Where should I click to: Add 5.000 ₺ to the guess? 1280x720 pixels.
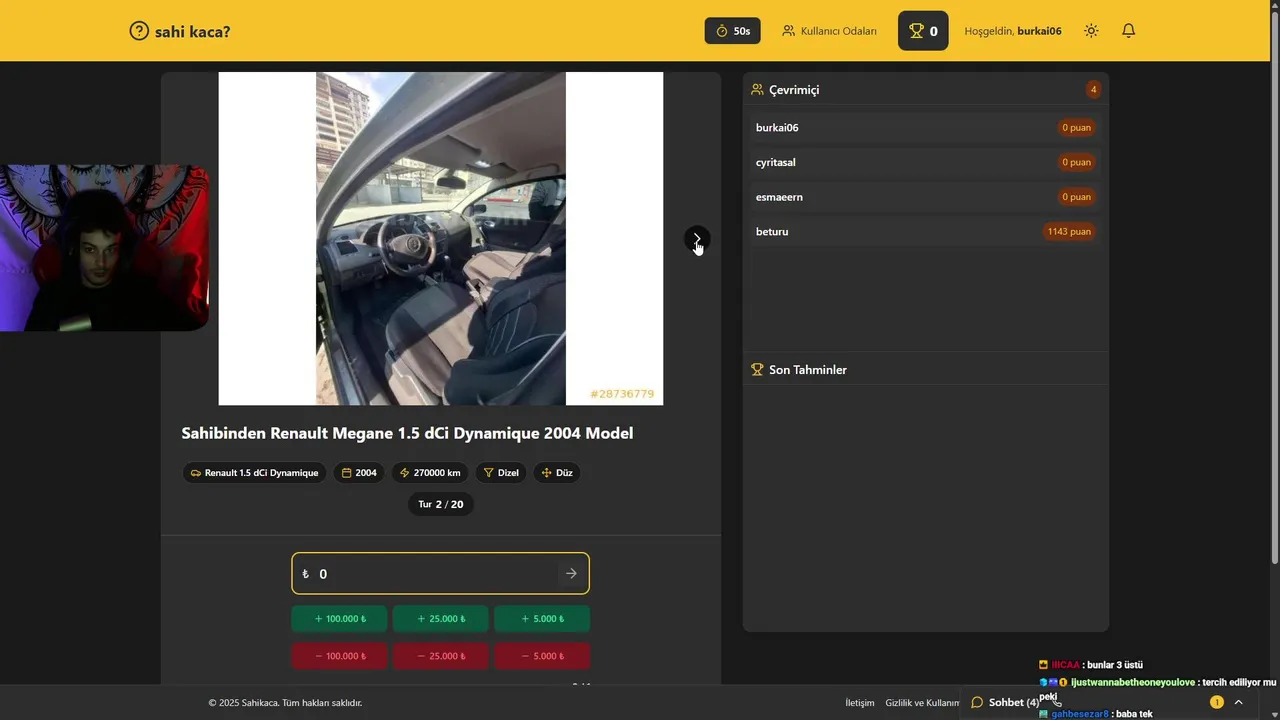(x=542, y=619)
